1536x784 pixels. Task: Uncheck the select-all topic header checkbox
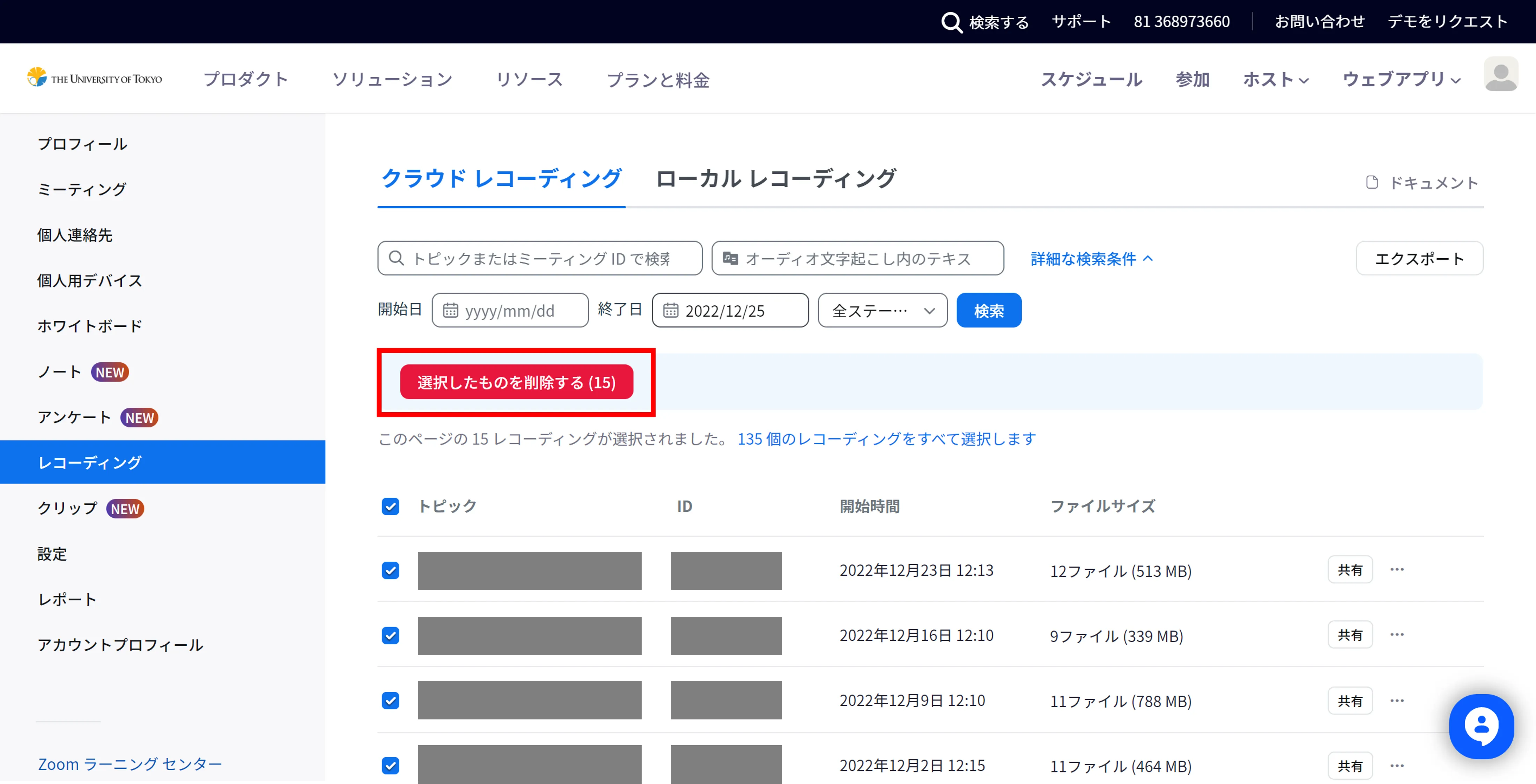pos(391,506)
